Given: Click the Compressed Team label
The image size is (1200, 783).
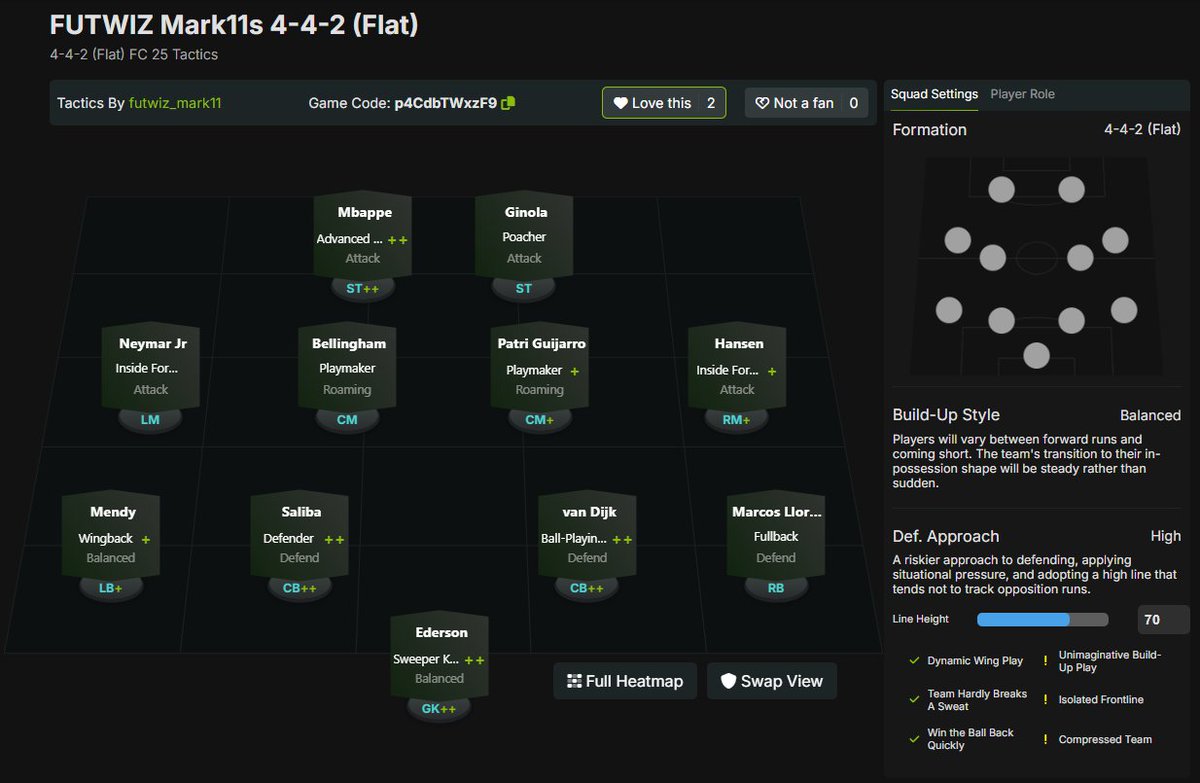Looking at the screenshot, I should [1105, 739].
